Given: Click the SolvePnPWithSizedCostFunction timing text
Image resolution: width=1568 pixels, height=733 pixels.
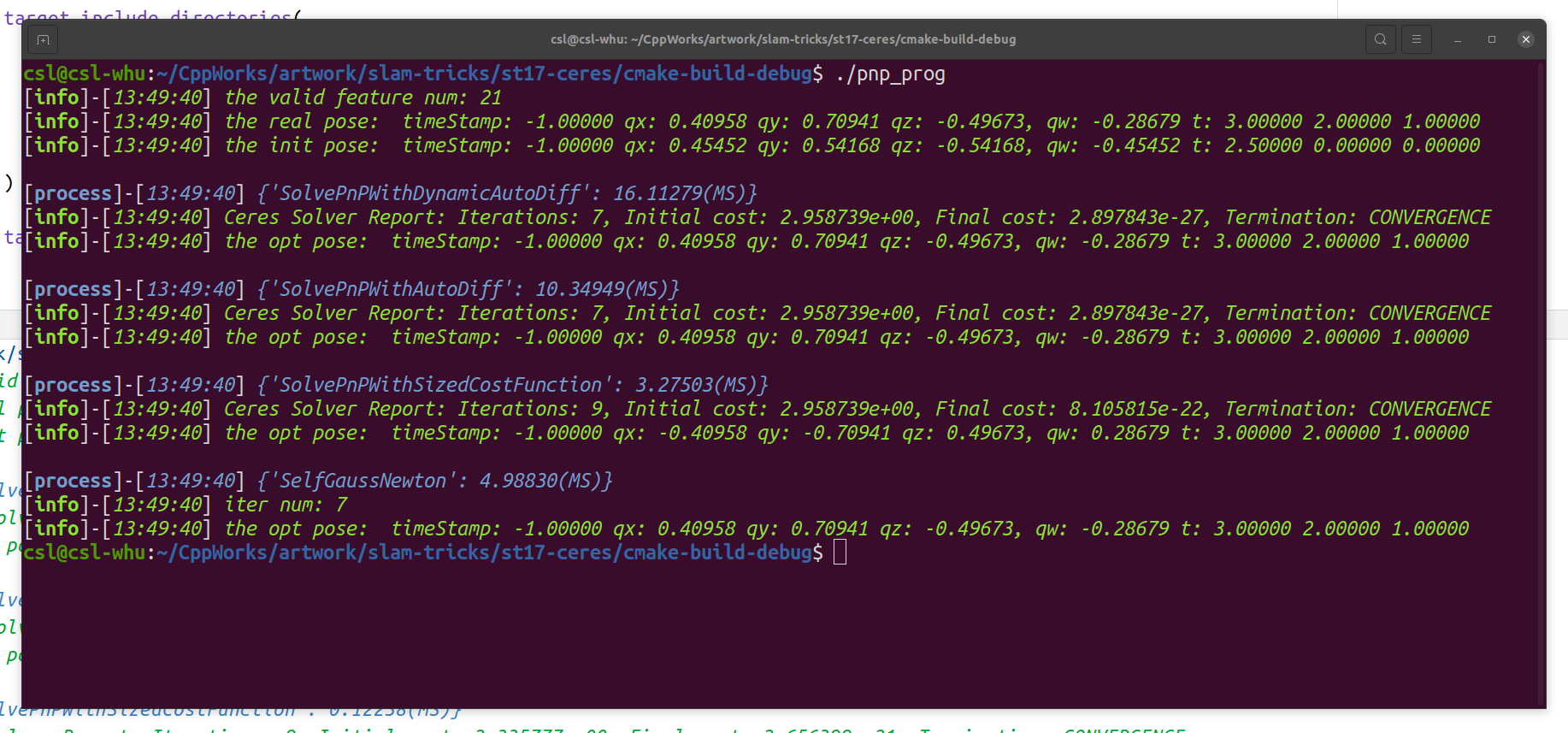Looking at the screenshot, I should (513, 386).
